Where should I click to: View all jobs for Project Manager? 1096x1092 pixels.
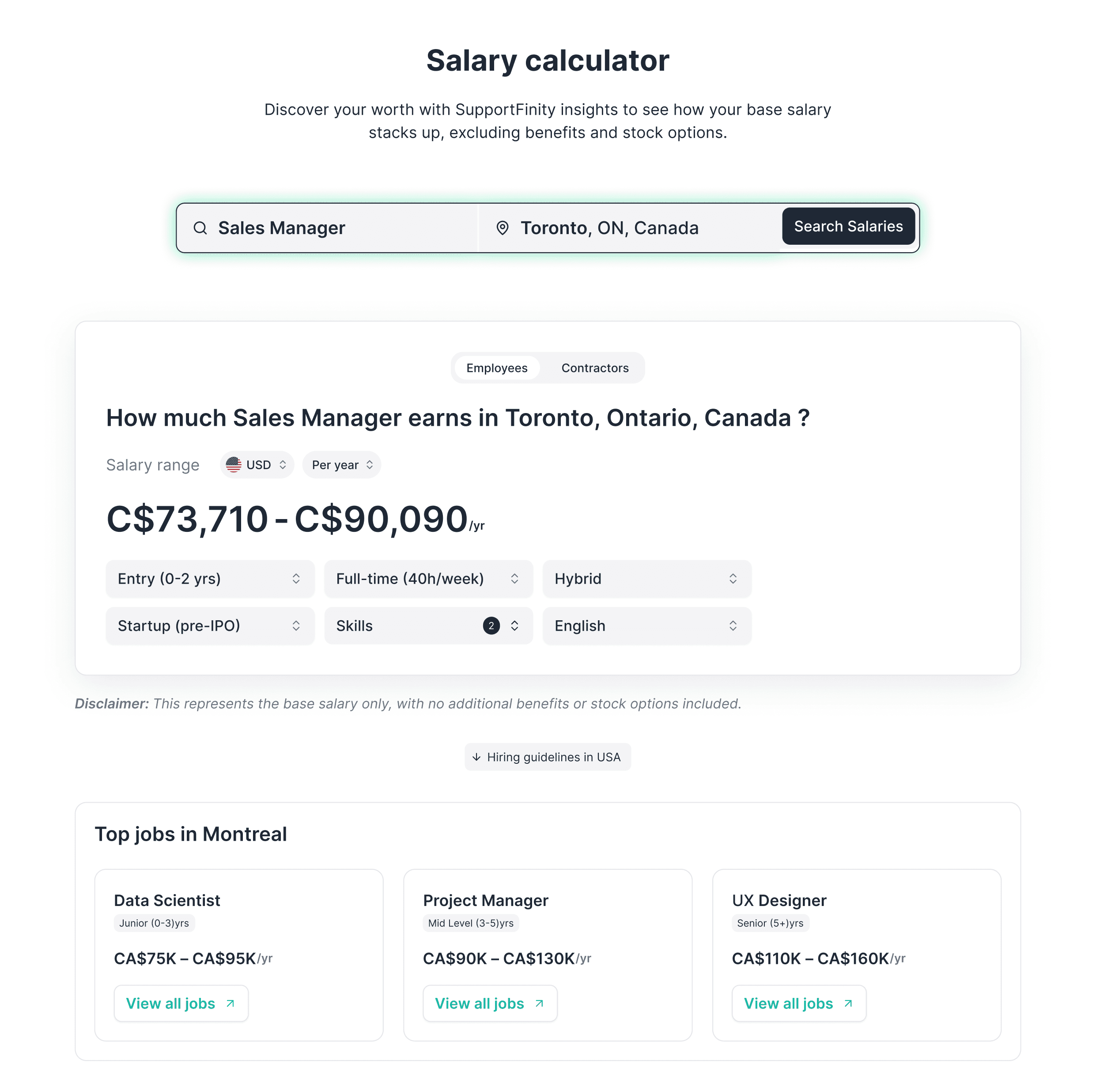[490, 1004]
